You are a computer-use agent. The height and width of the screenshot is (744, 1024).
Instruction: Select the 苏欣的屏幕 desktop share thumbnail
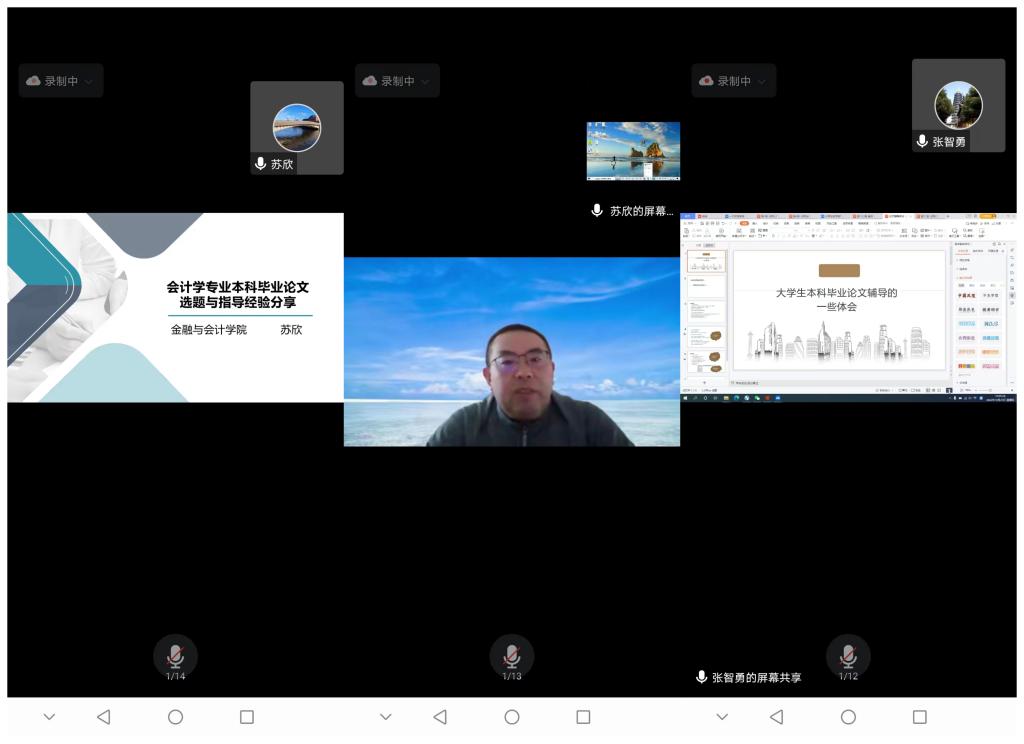[x=633, y=151]
